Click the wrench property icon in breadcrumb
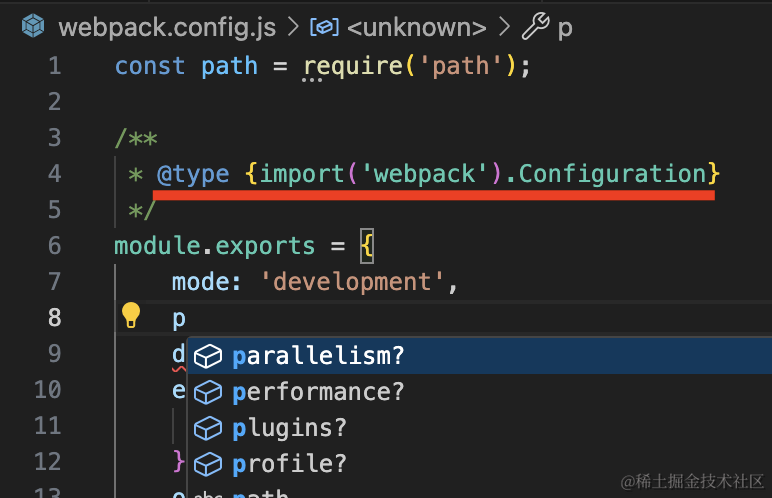This screenshot has width=772, height=498. pyautogui.click(x=535, y=26)
